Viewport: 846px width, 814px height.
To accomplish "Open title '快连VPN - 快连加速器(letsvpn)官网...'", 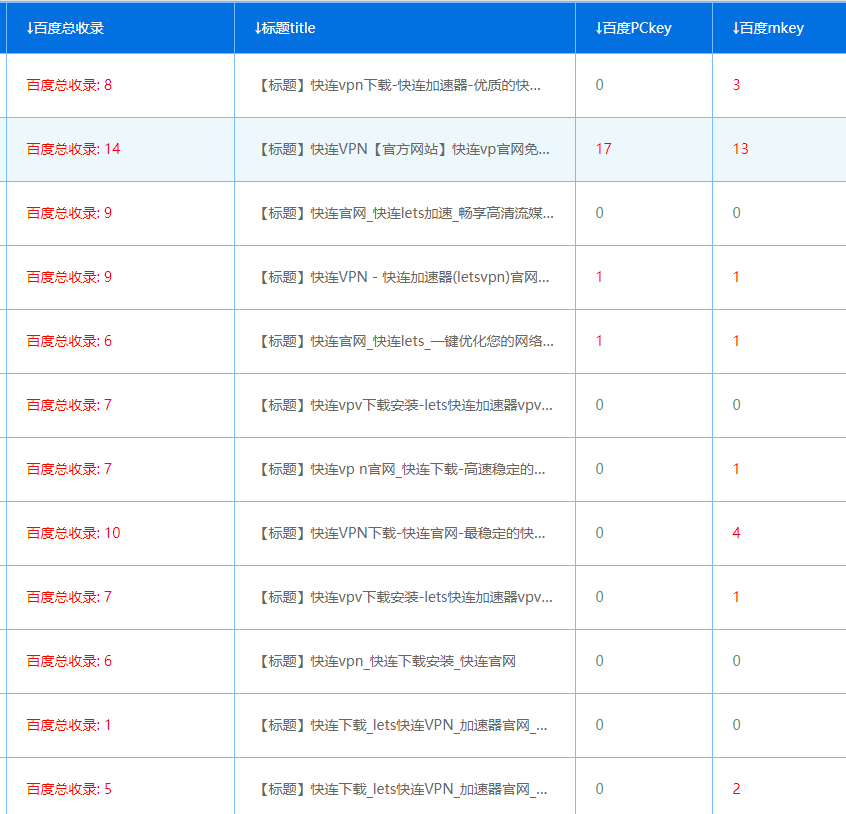I will point(404,277).
